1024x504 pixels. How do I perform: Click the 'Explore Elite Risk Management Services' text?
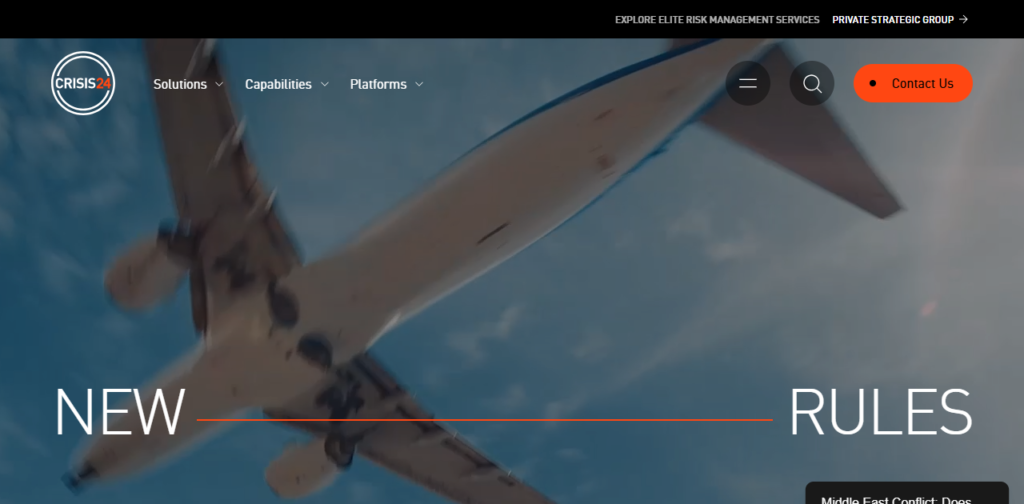pyautogui.click(x=717, y=20)
